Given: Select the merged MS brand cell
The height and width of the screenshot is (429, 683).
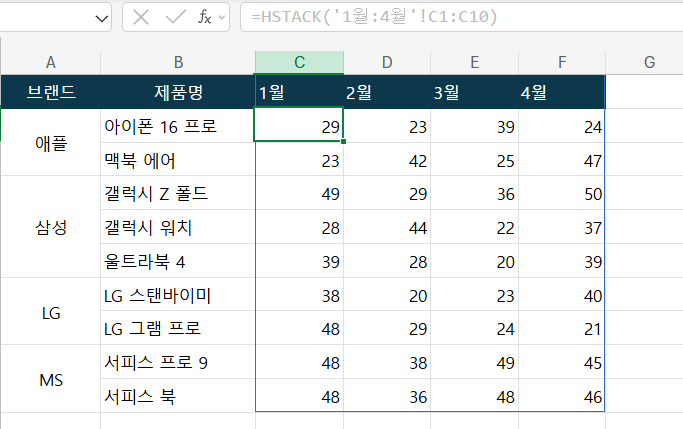Looking at the screenshot, I should [x=51, y=379].
